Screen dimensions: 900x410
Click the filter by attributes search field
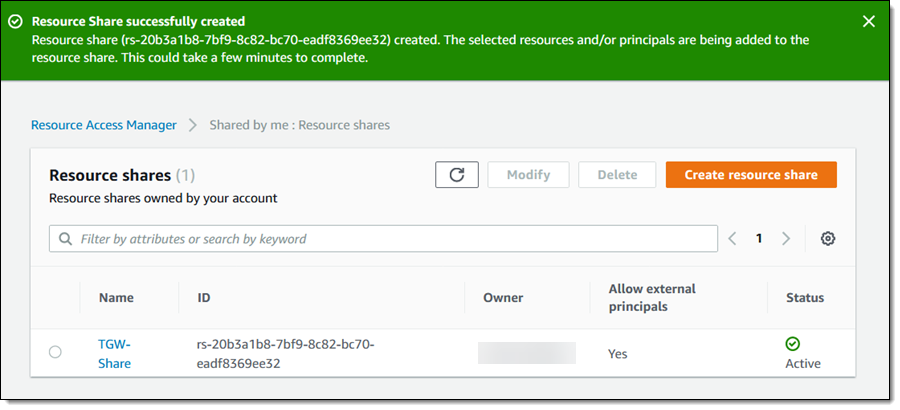(390, 239)
